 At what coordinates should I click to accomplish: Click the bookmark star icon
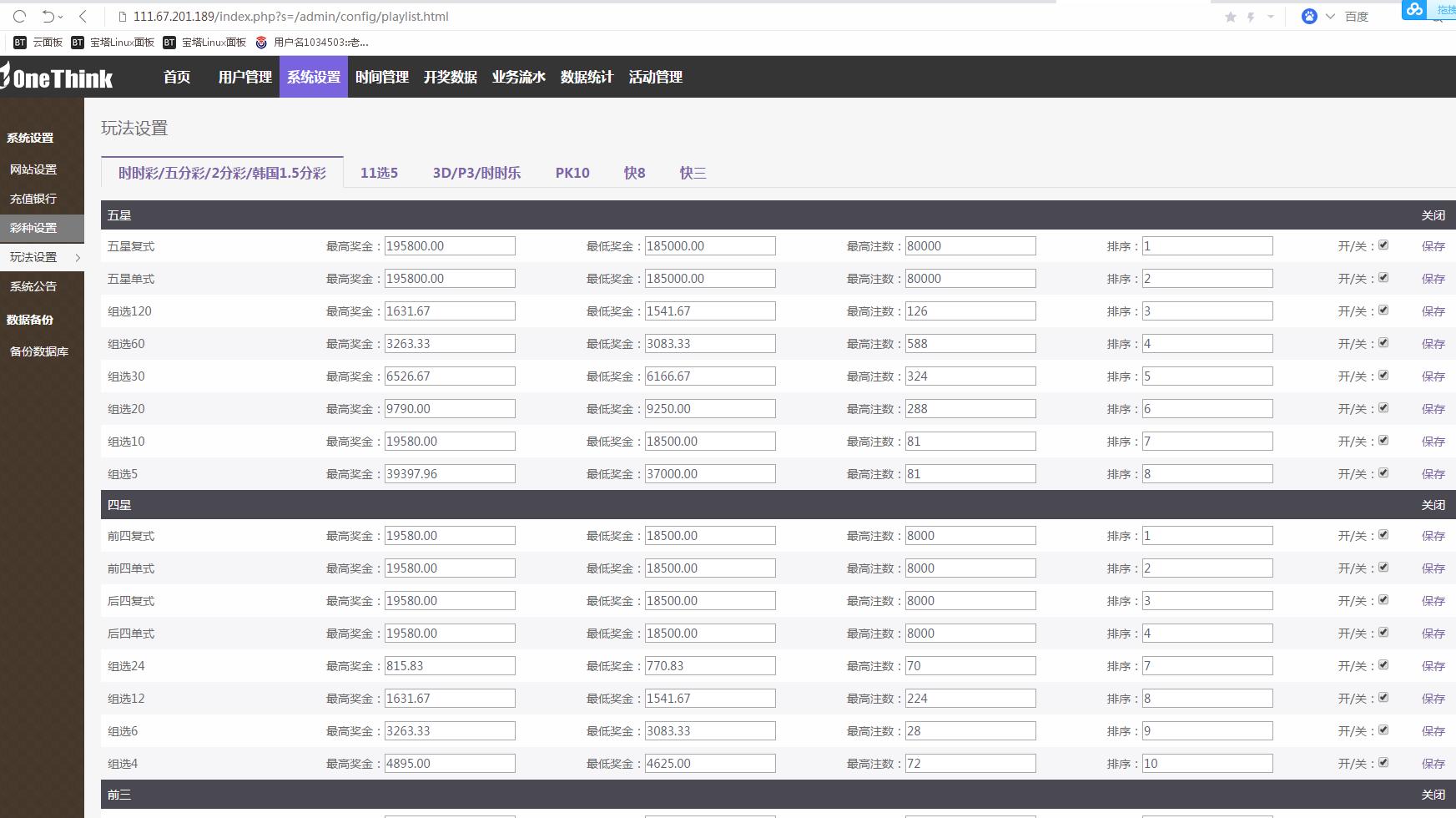click(x=1230, y=17)
